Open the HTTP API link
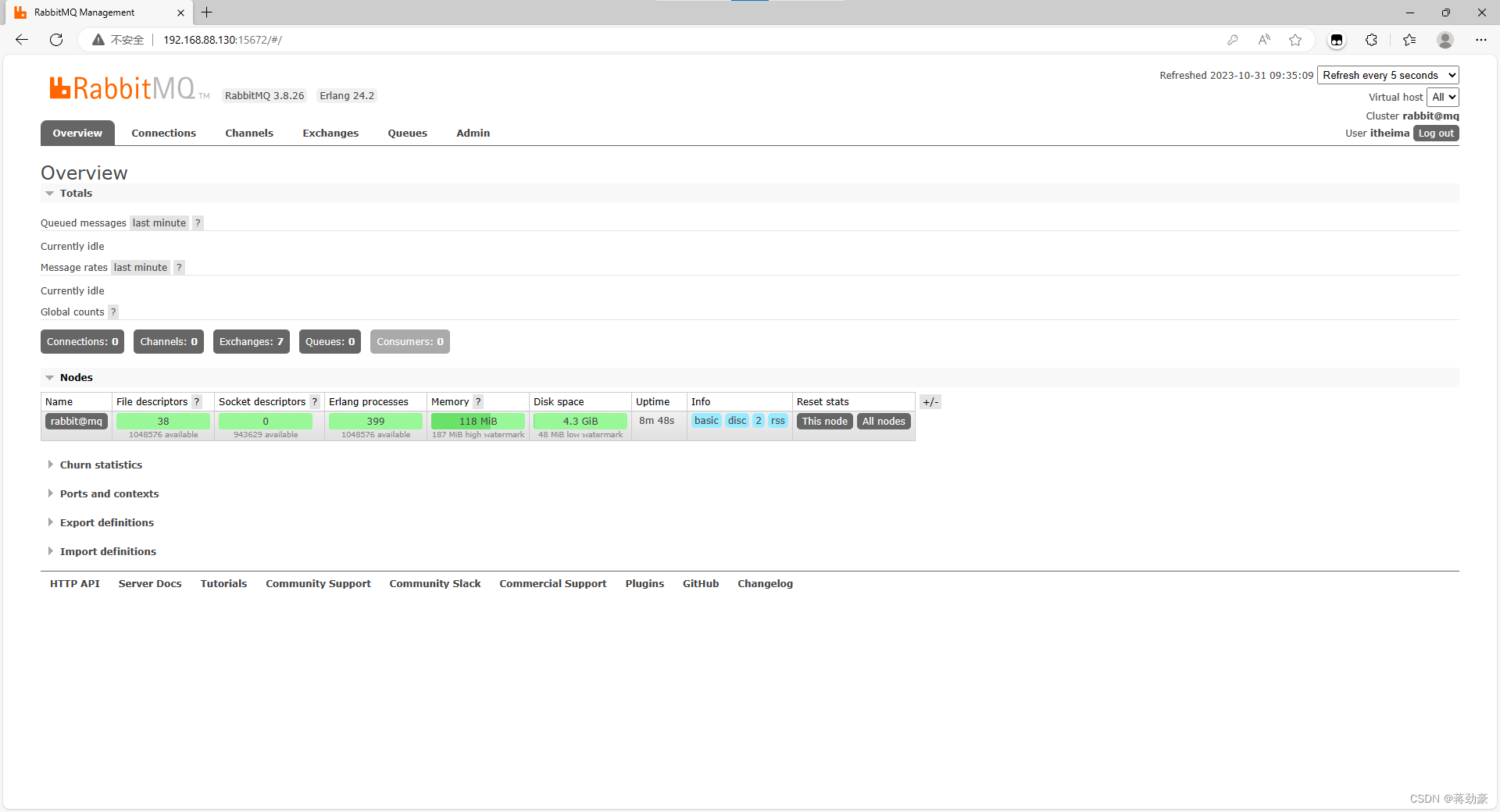Screen dimensions: 1500x812 click(75, 584)
